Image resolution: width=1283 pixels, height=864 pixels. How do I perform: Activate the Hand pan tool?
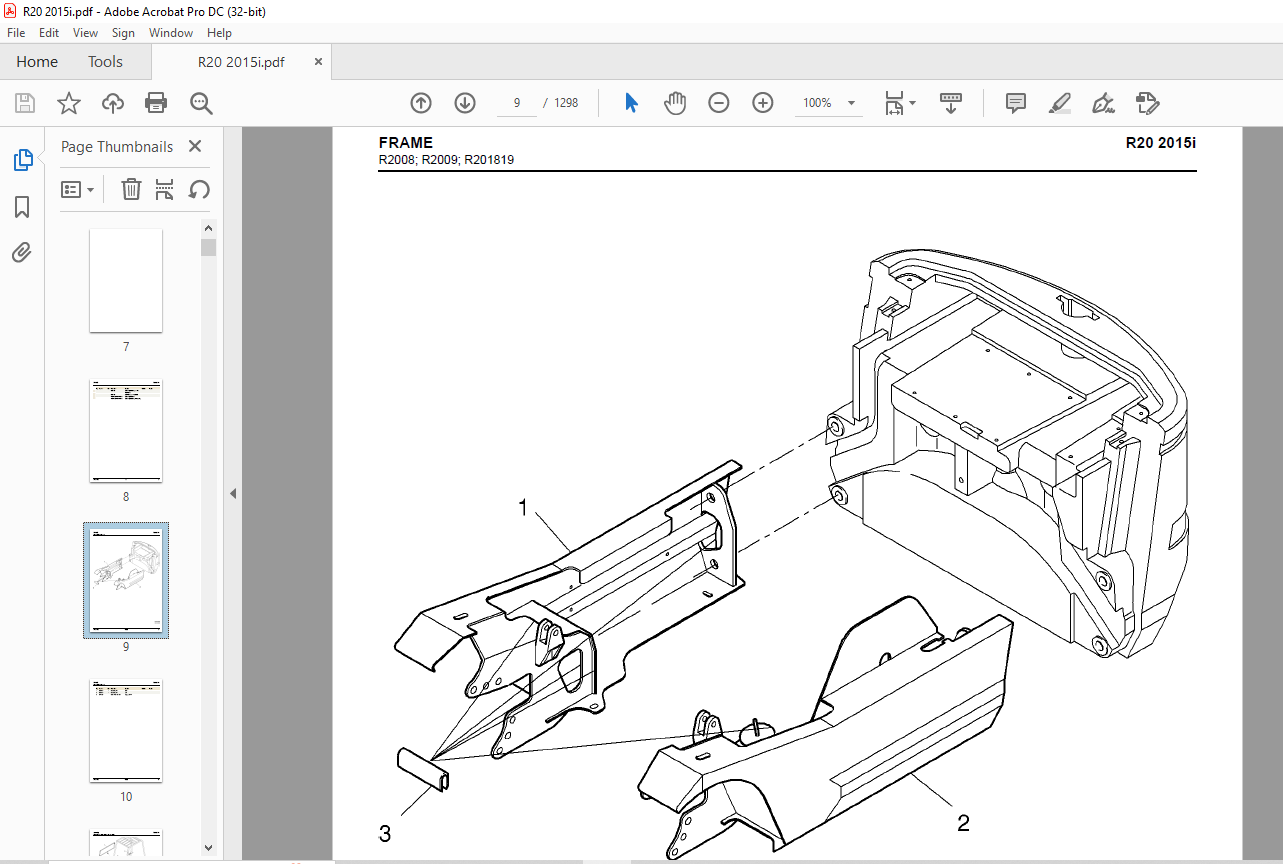coord(676,103)
